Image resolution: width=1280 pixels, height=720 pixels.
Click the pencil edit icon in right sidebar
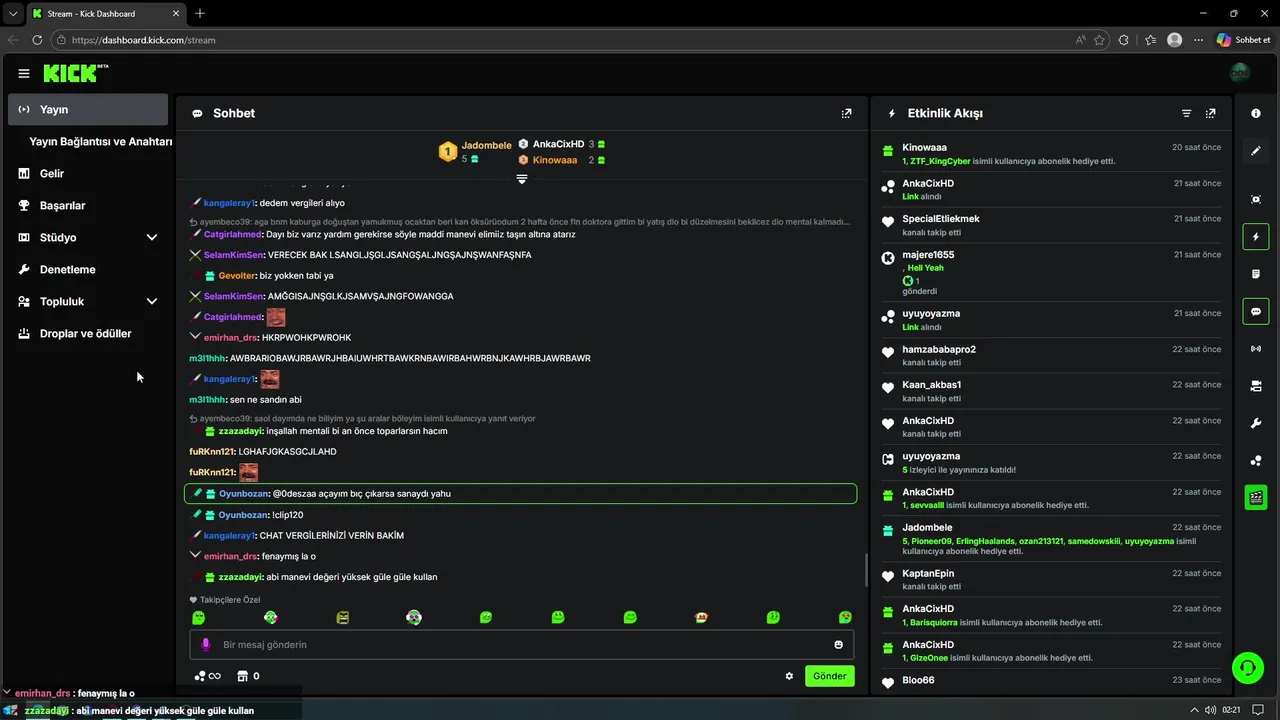coord(1256,151)
